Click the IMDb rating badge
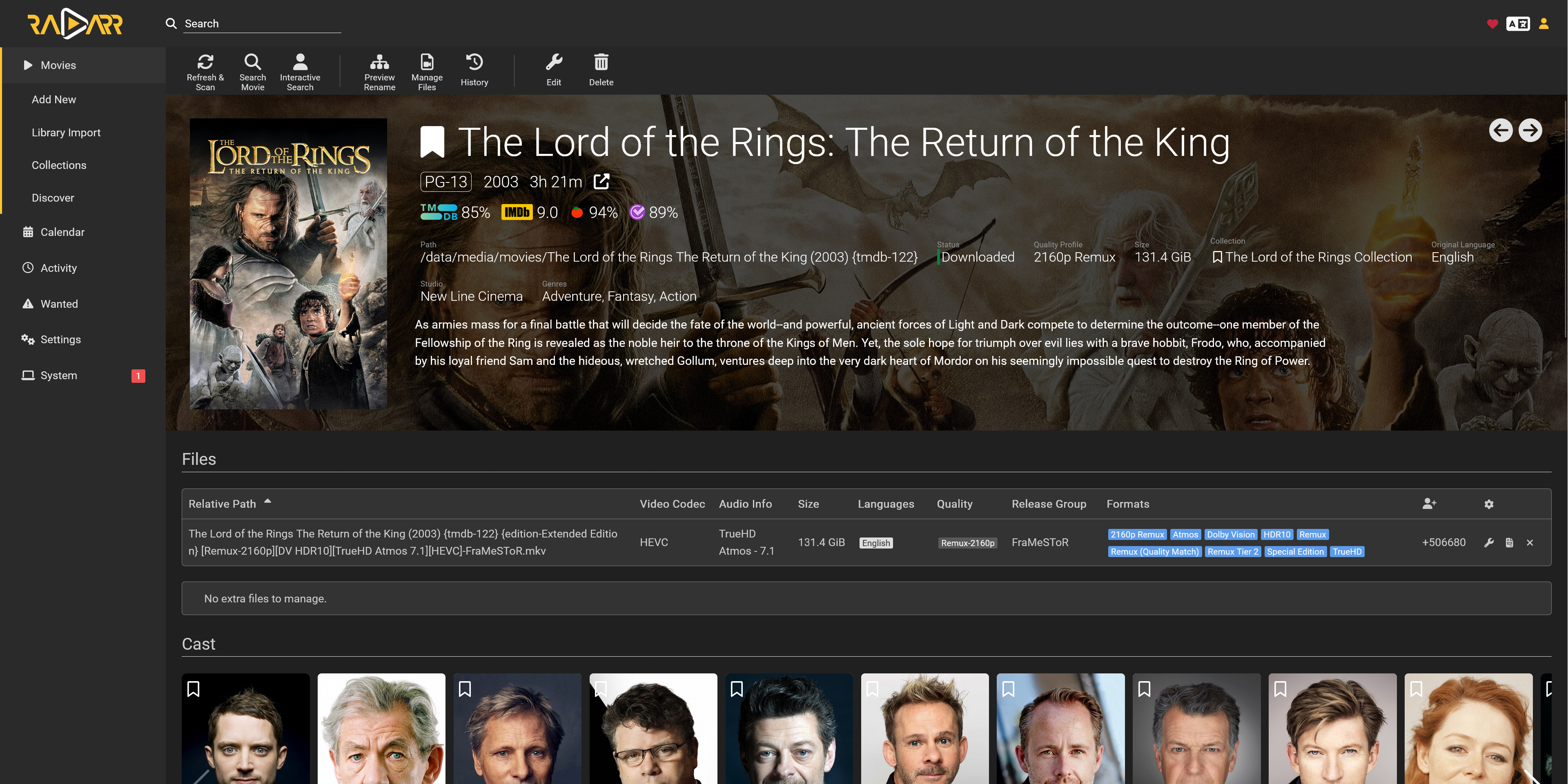 [516, 212]
